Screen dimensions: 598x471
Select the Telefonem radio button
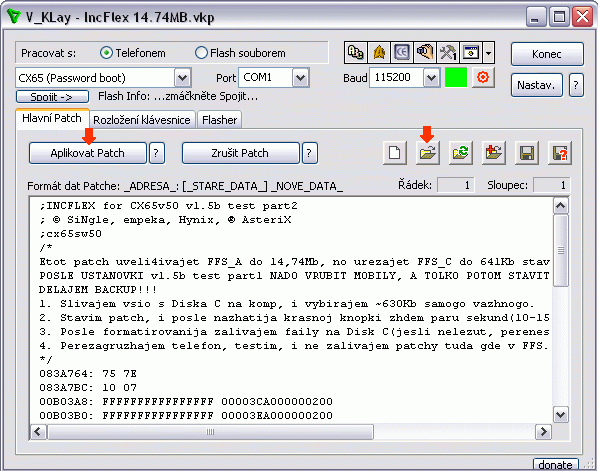tap(106, 53)
